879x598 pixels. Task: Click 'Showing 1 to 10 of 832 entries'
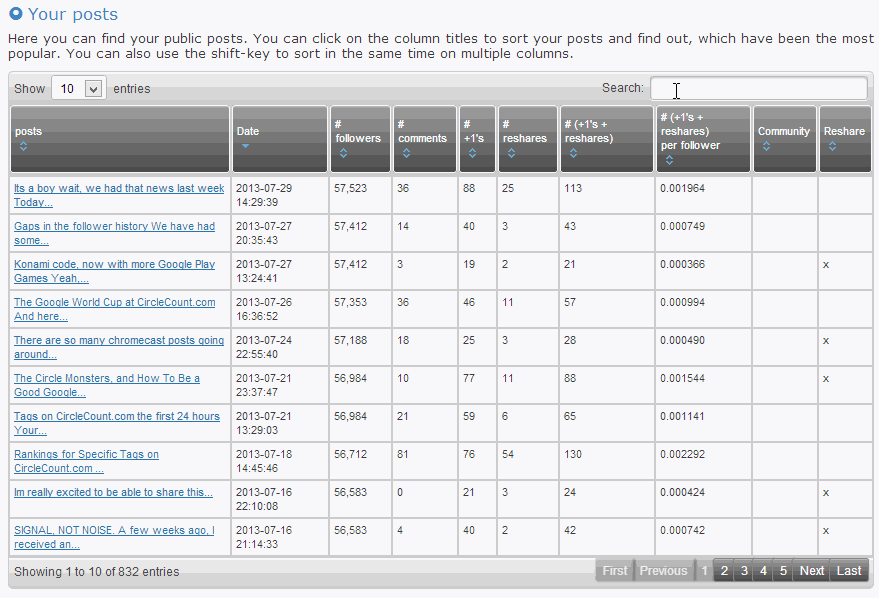click(96, 572)
